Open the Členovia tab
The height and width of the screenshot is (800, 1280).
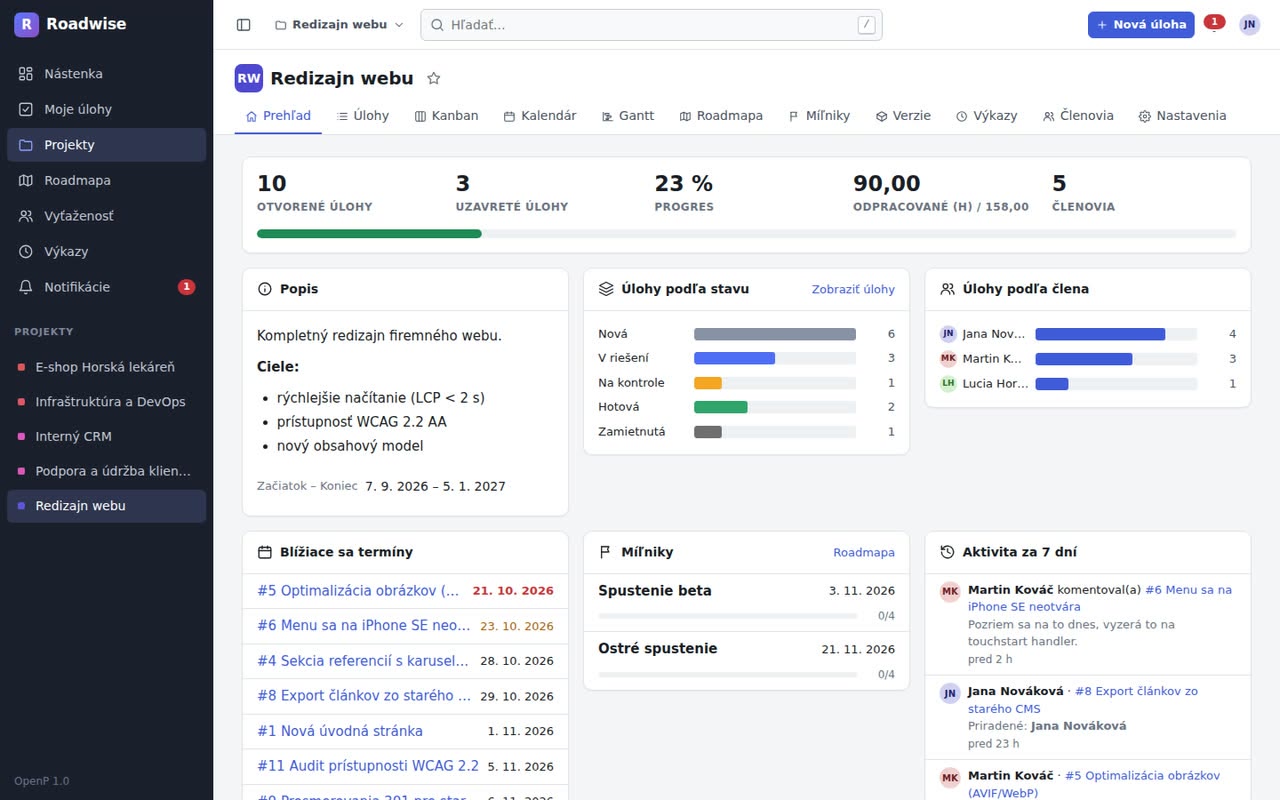[1078, 116]
